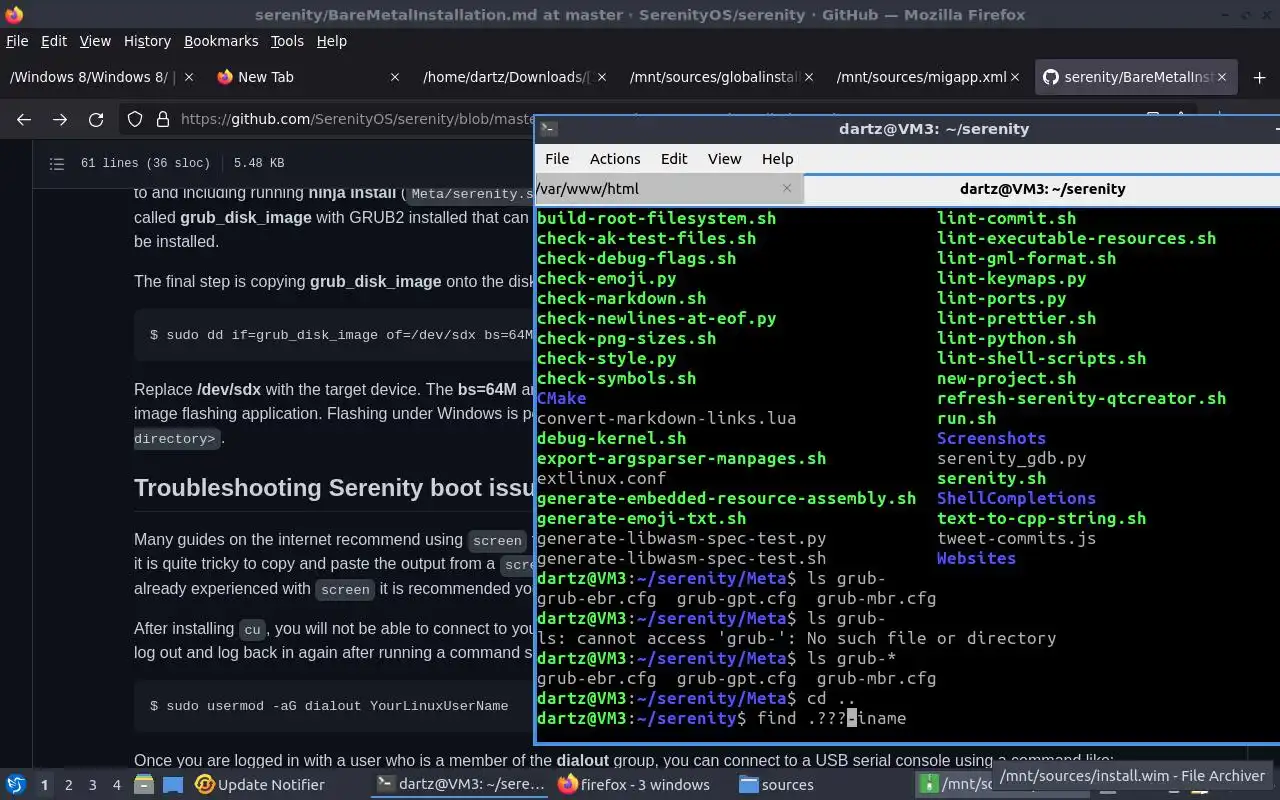This screenshot has width=1280, height=800.
Task: Switch to workspace 3
Action: click(93, 785)
